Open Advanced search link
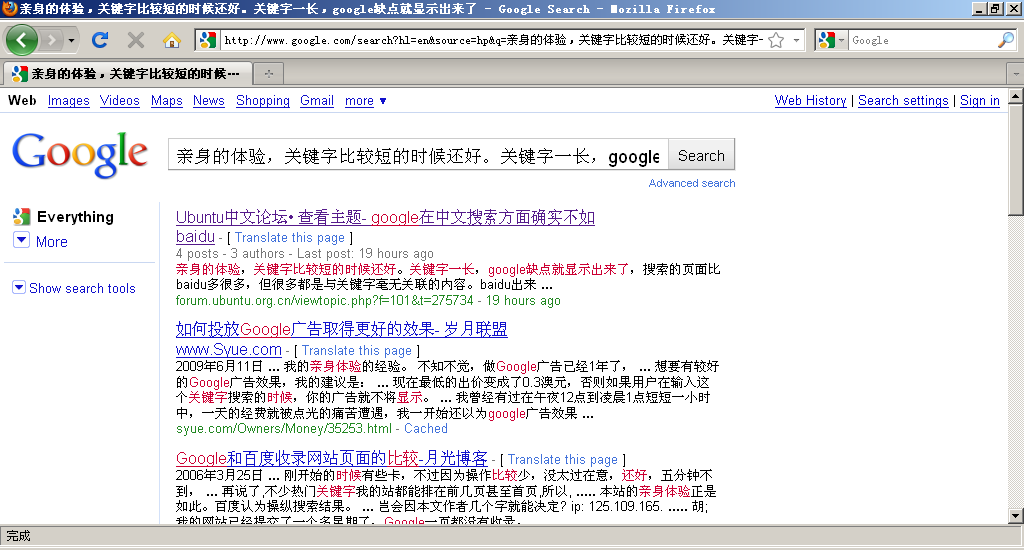Viewport: 1024px width, 550px height. [692, 183]
